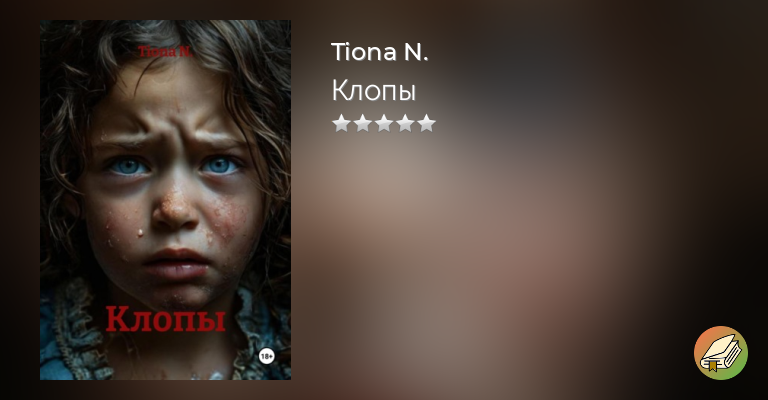Open author Tiona N. white heading
This screenshot has width=768, height=400.
(x=380, y=52)
